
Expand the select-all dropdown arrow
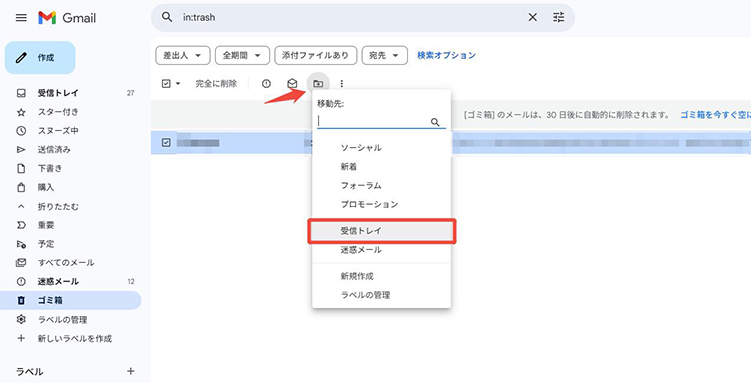pos(178,84)
